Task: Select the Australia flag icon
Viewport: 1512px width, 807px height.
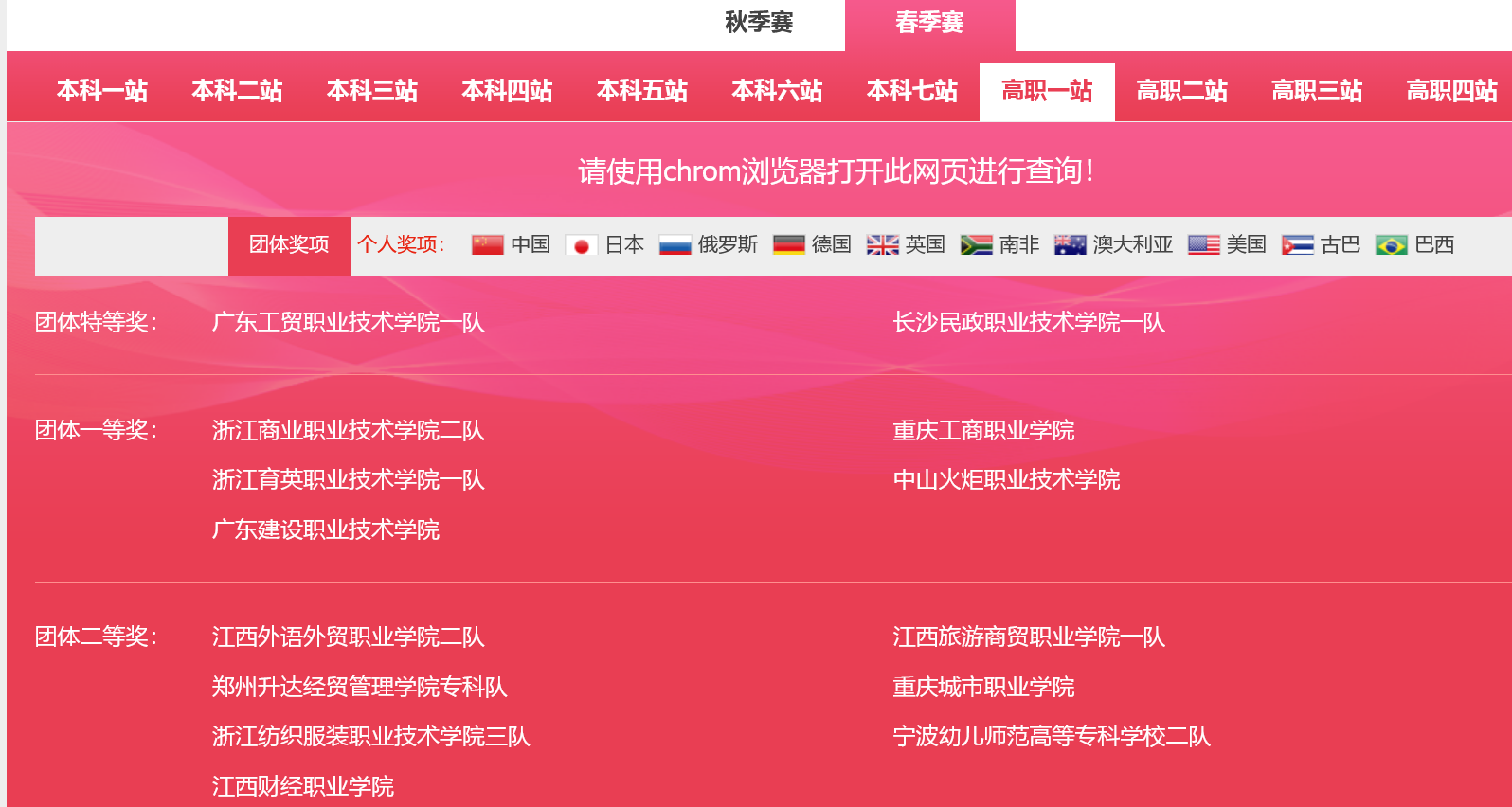Action: [1070, 245]
